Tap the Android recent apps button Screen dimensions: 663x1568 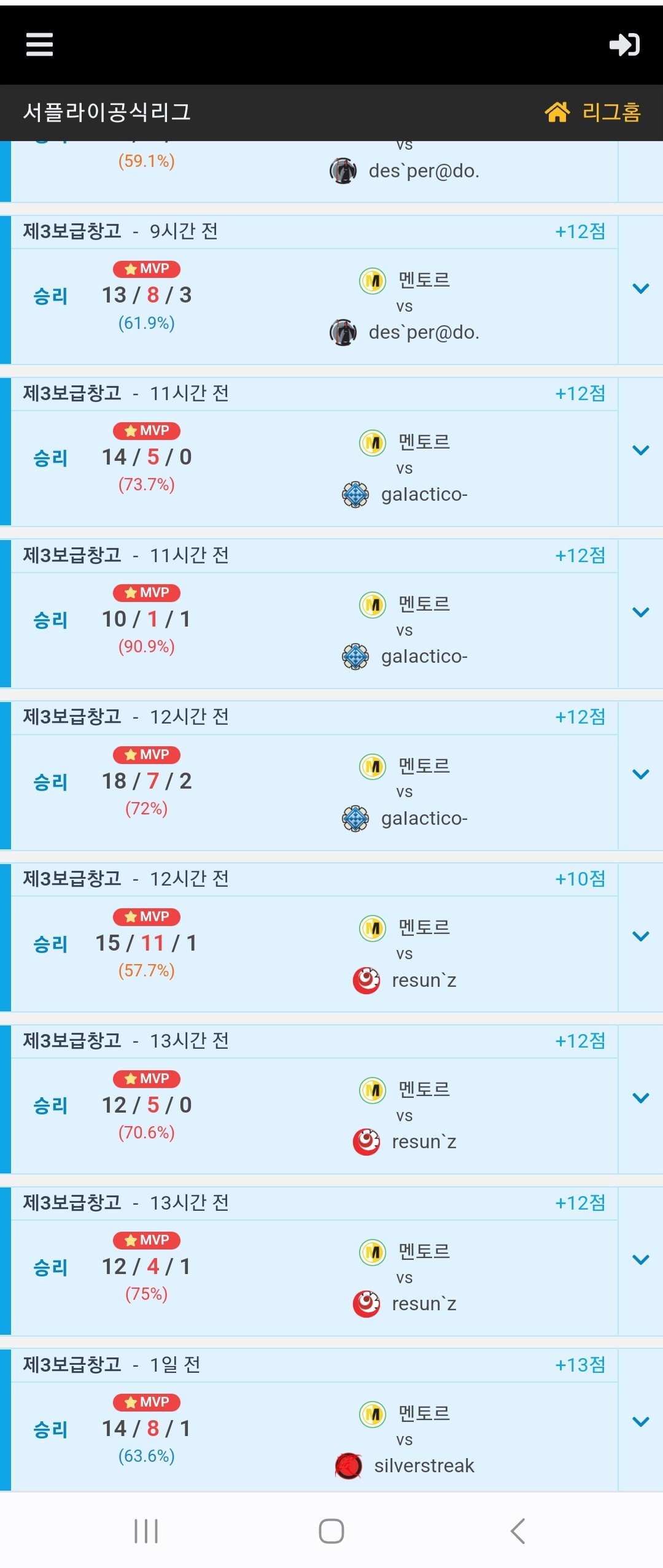point(146,1531)
